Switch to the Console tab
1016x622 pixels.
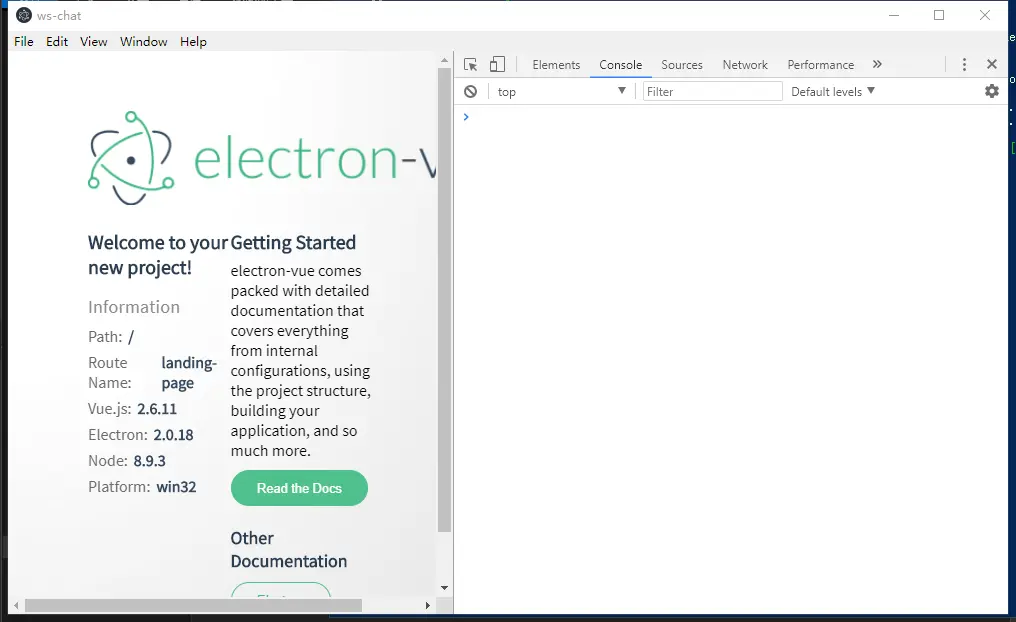[620, 65]
